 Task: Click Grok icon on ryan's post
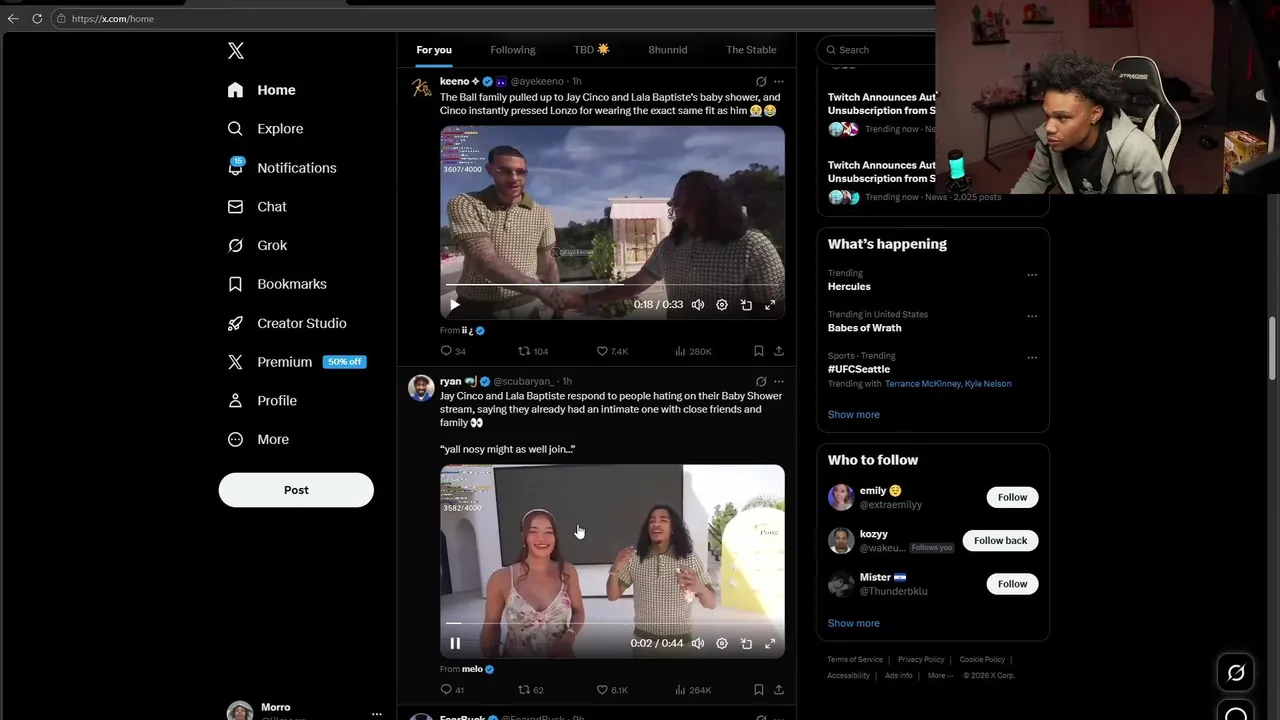761,382
